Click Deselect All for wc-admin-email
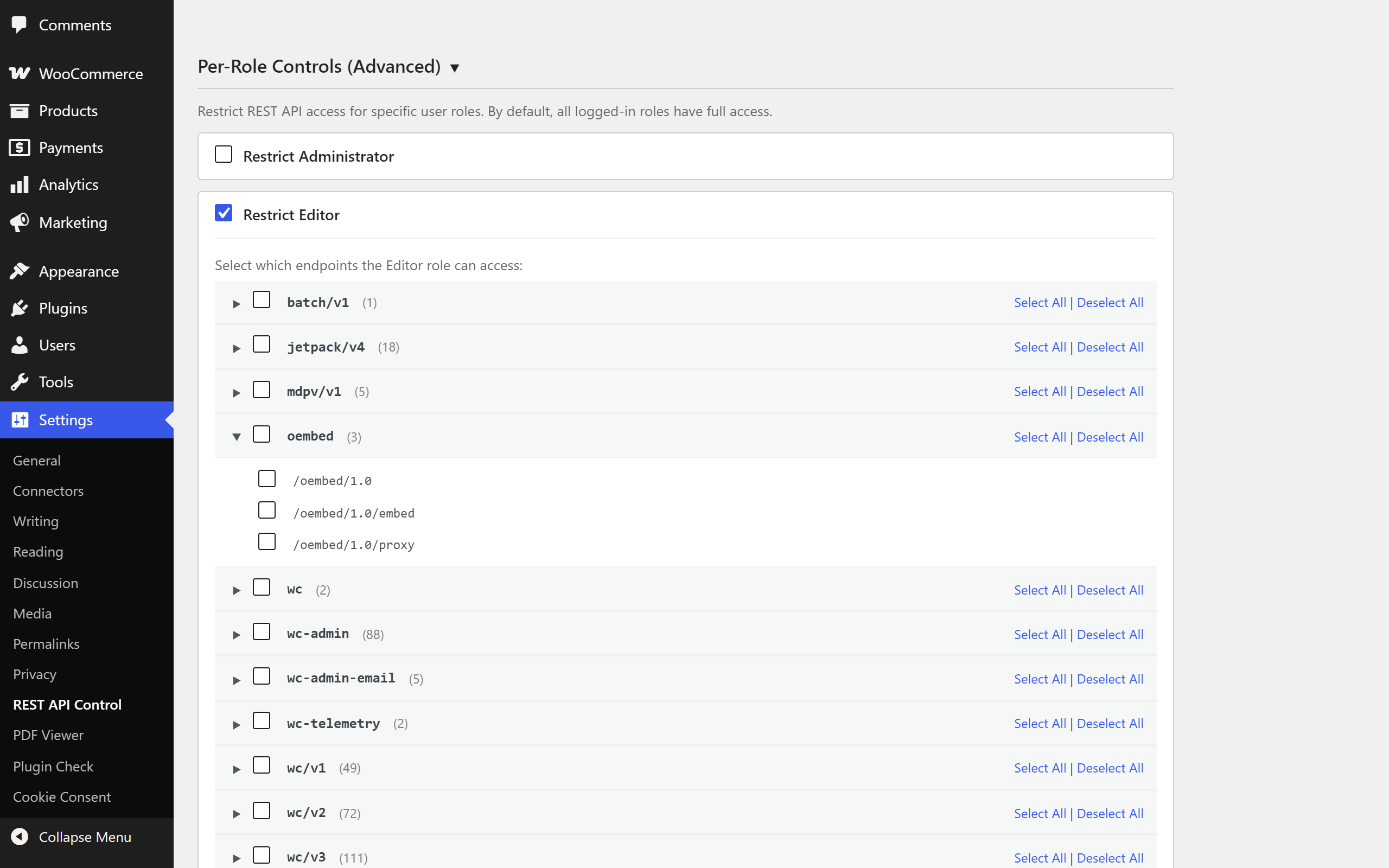This screenshot has height=868, width=1389. click(x=1110, y=679)
